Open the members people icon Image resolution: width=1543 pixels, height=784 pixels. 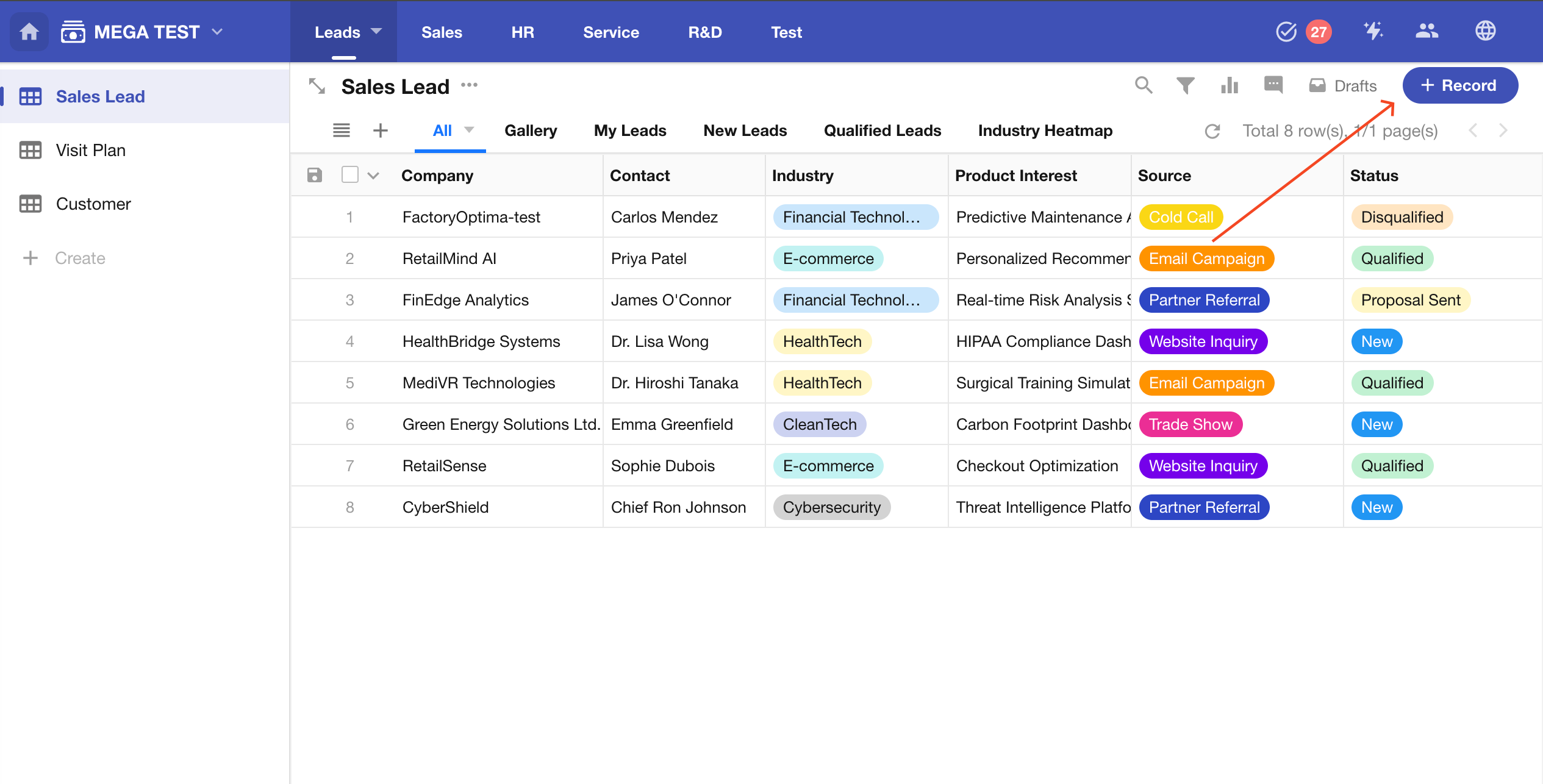1427,31
